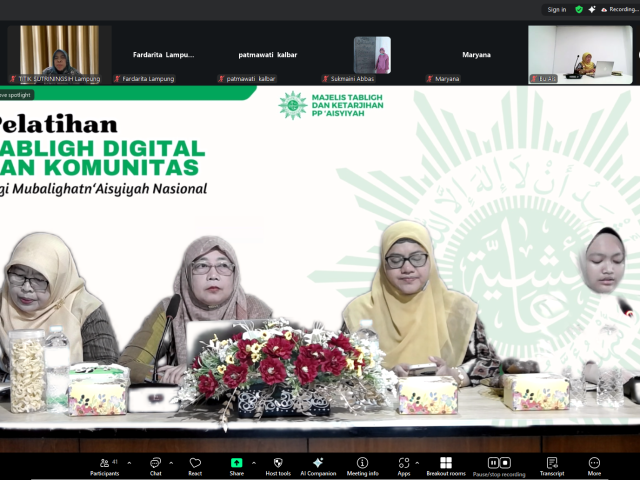Screen dimensions: 640x480
Task: Select patmawati kalbar participant tile
Action: click(x=268, y=55)
